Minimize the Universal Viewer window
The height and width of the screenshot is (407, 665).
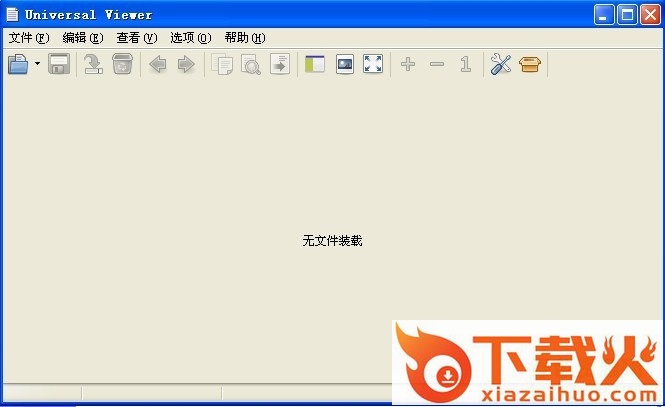(604, 15)
